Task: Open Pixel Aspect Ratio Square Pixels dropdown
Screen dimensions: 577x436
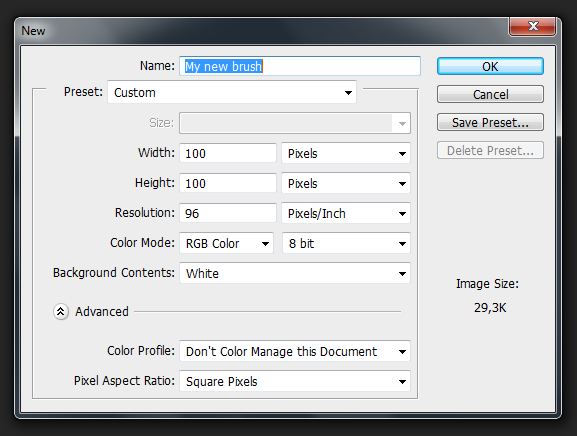Action: click(x=295, y=382)
